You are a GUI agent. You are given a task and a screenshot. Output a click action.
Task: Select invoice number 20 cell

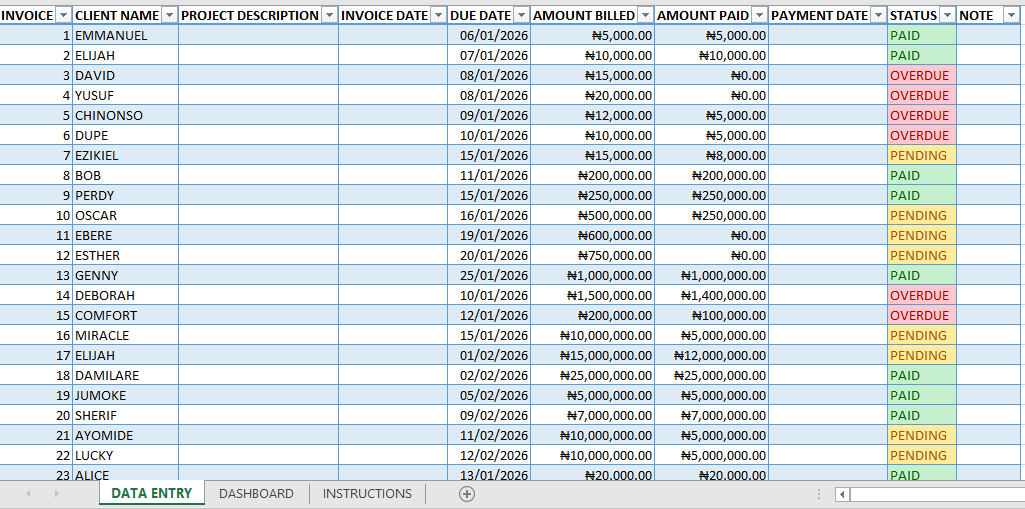pos(36,415)
